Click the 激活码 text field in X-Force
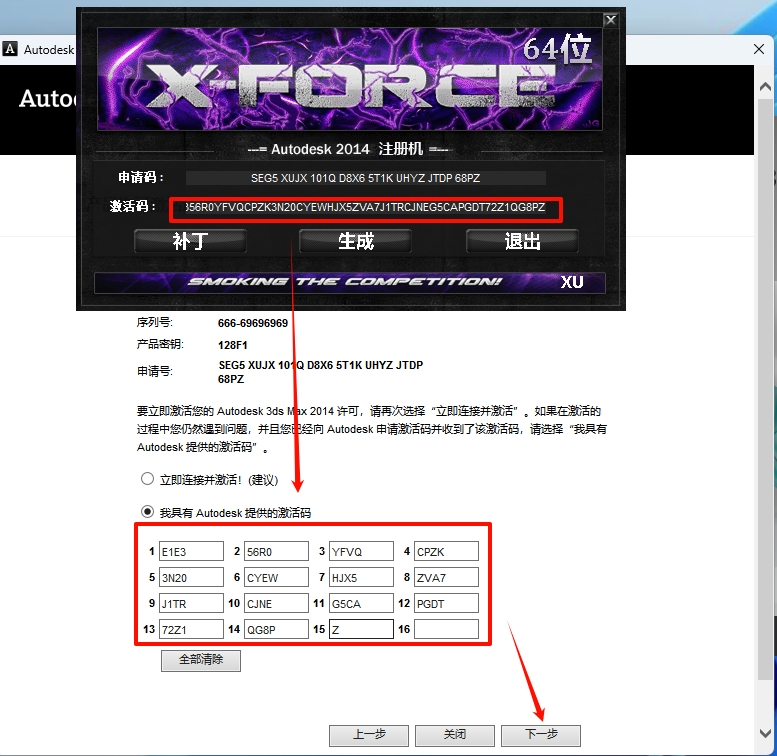 [x=366, y=208]
